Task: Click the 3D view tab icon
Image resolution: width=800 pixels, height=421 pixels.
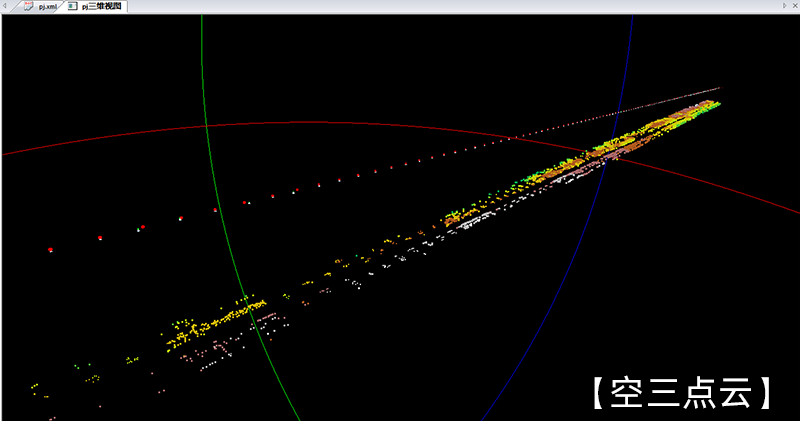Action: point(73,6)
